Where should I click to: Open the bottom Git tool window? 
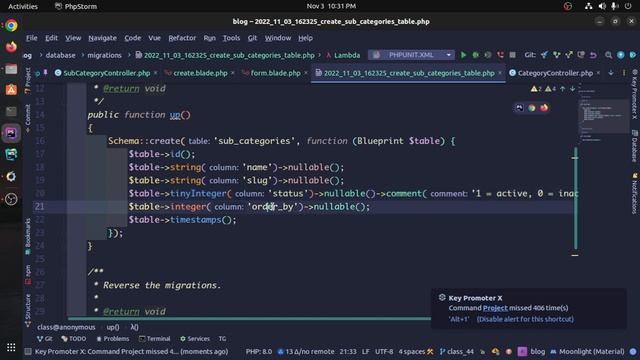pos(44,339)
